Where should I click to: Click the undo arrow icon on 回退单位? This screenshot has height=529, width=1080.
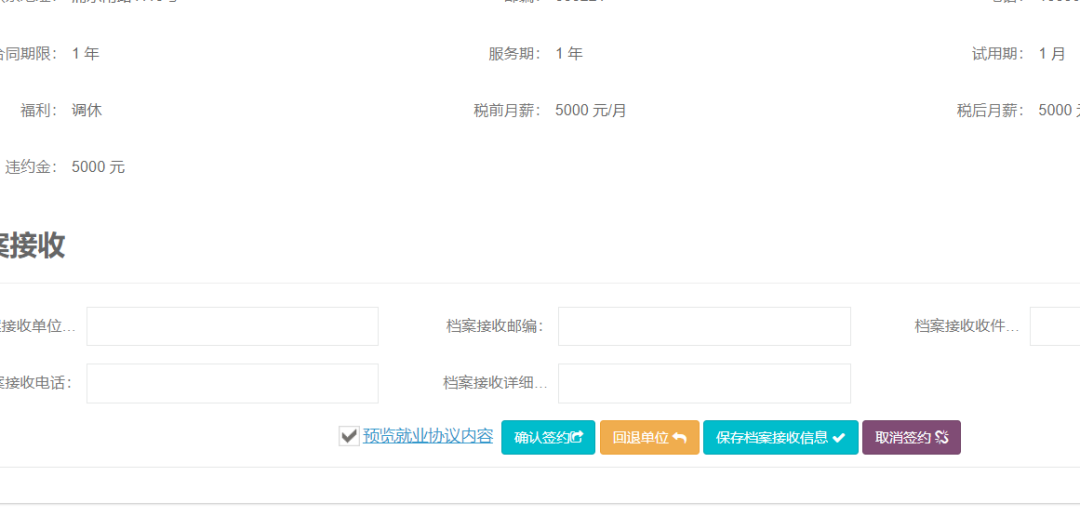(x=680, y=438)
